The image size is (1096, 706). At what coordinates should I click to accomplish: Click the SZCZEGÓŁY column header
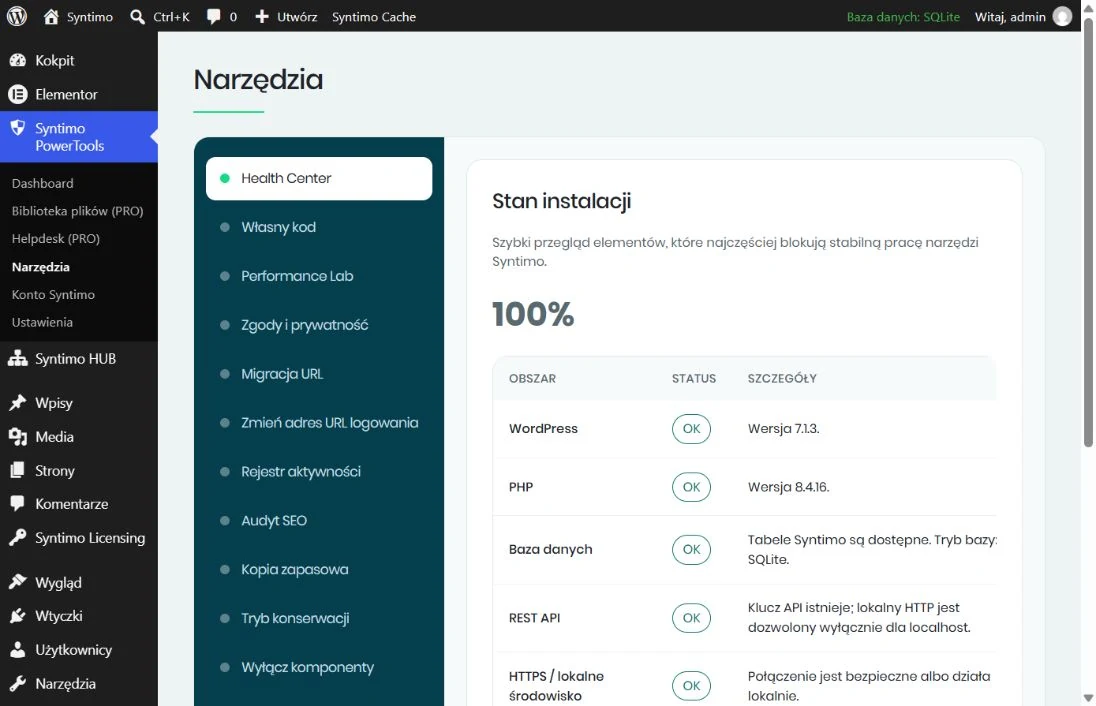tap(781, 378)
